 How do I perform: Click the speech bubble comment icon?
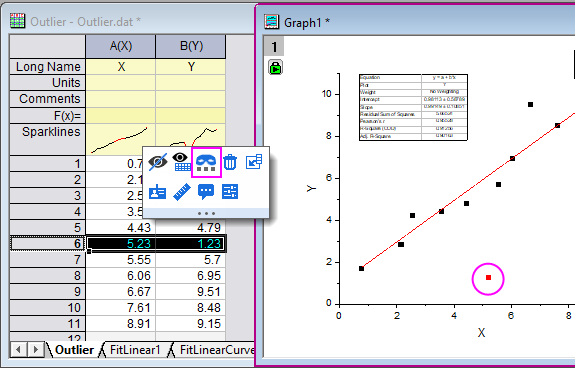coord(206,192)
